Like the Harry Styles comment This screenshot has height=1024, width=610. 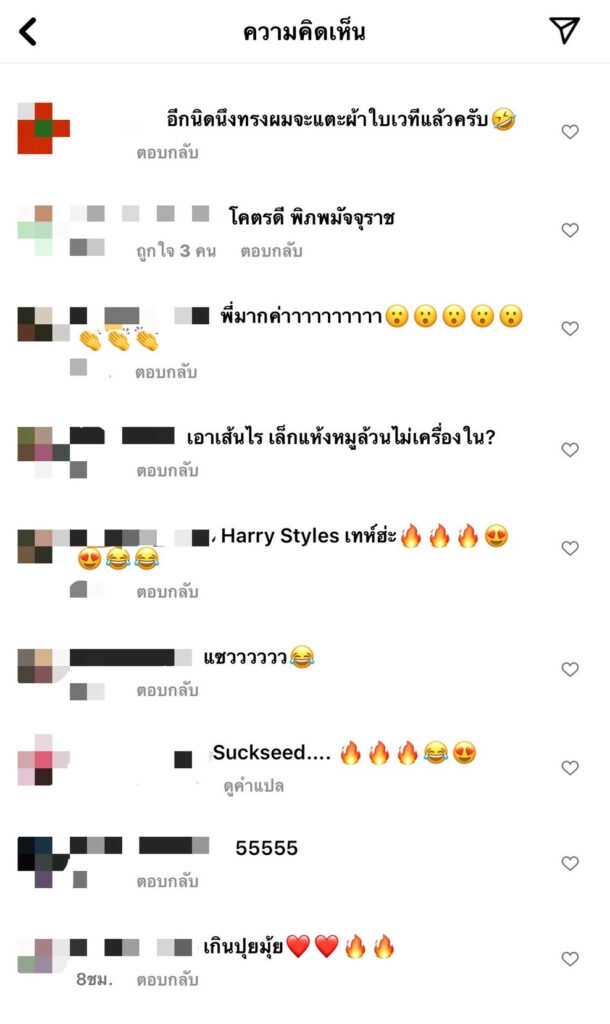pos(570,549)
